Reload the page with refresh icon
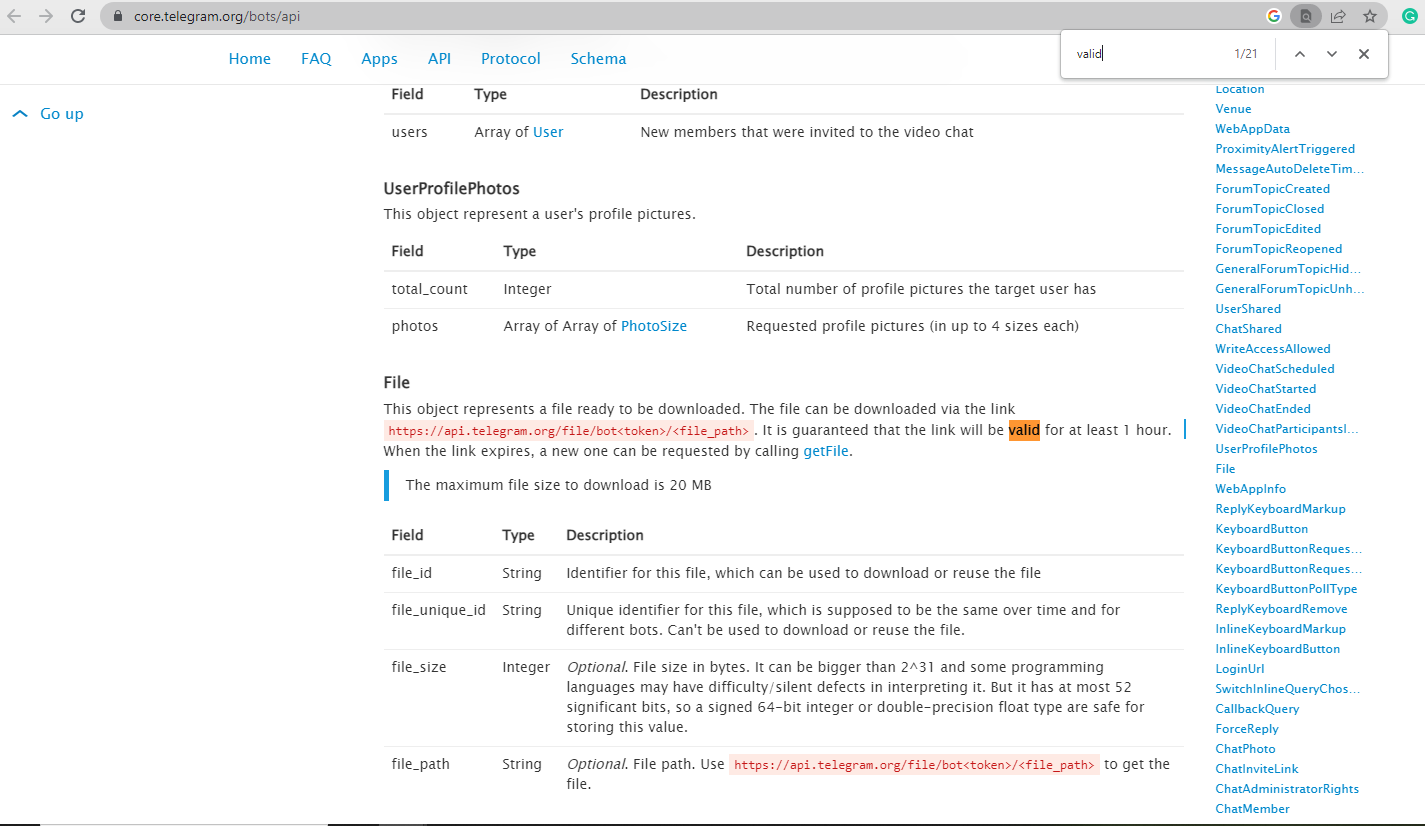Image resolution: width=1425 pixels, height=826 pixels. click(x=78, y=16)
